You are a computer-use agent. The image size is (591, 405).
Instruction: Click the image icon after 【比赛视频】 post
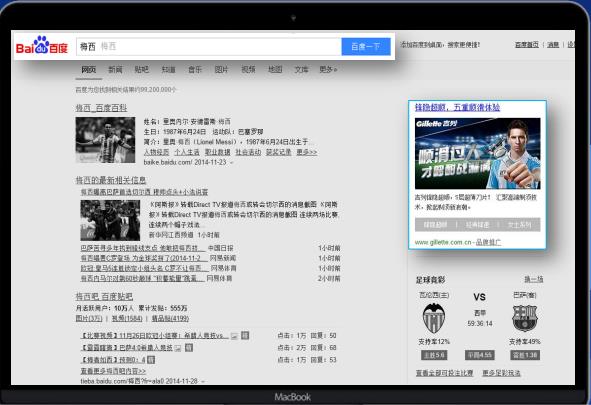[234, 336]
